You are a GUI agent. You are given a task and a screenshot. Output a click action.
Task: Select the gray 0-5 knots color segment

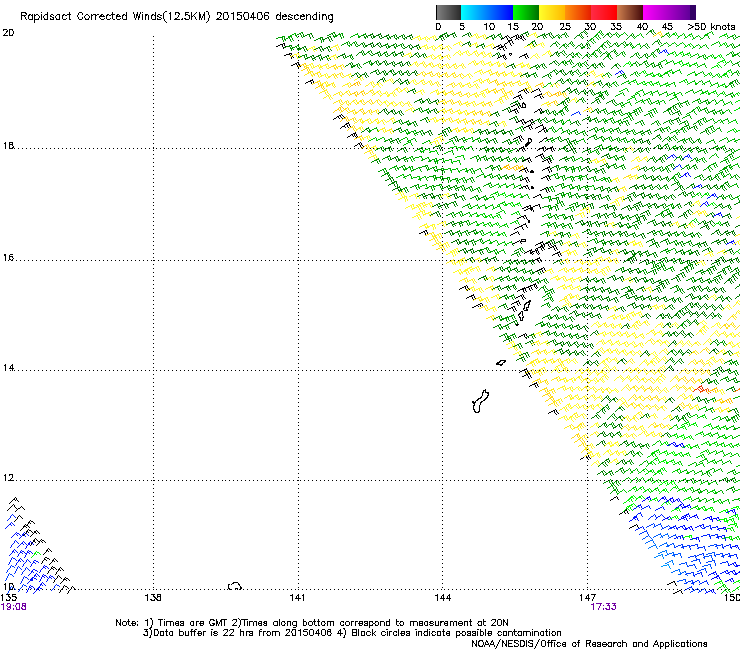click(x=448, y=12)
